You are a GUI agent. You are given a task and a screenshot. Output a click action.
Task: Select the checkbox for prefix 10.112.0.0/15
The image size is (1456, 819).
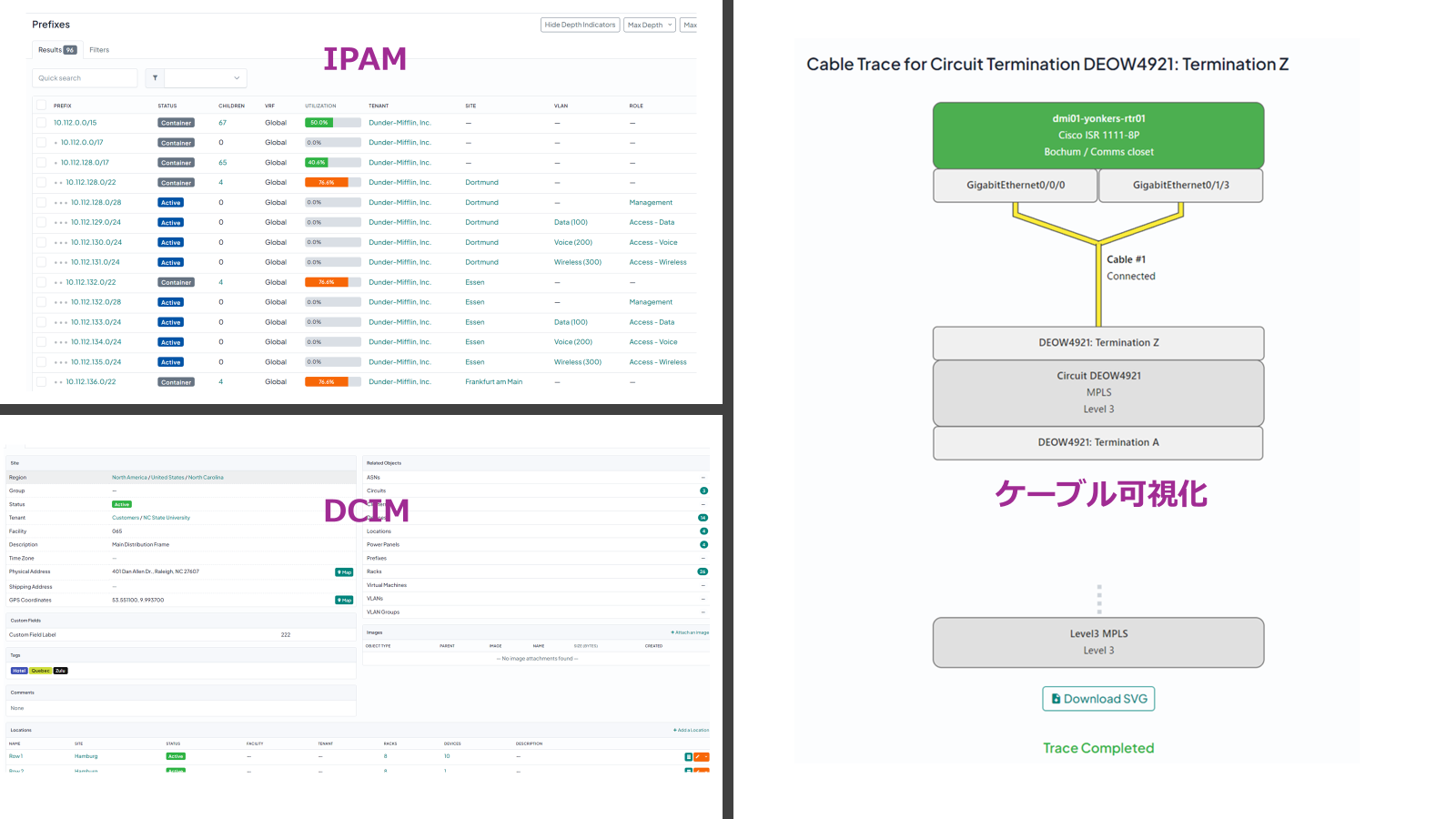[x=41, y=123]
